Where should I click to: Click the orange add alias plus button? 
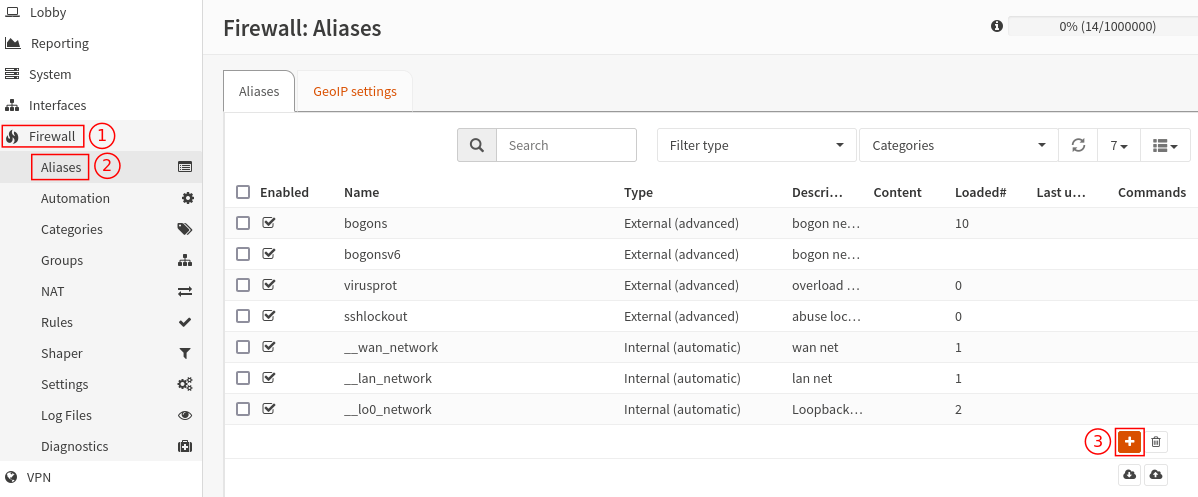tap(1129, 441)
